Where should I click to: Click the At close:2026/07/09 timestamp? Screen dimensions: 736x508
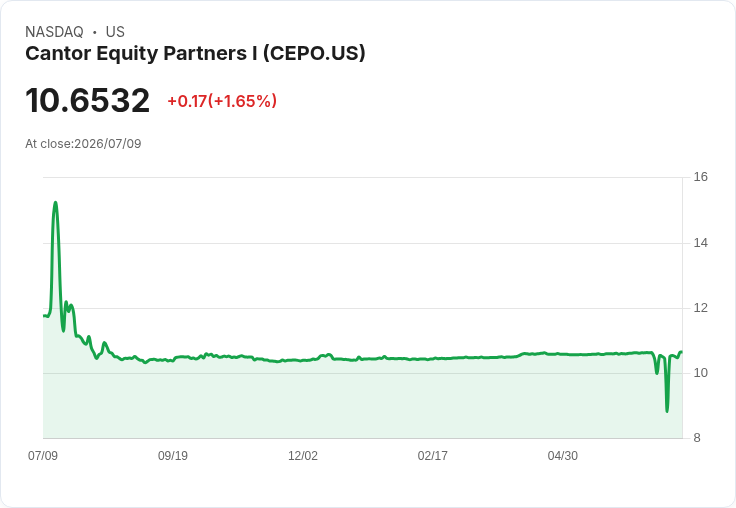coord(83,144)
